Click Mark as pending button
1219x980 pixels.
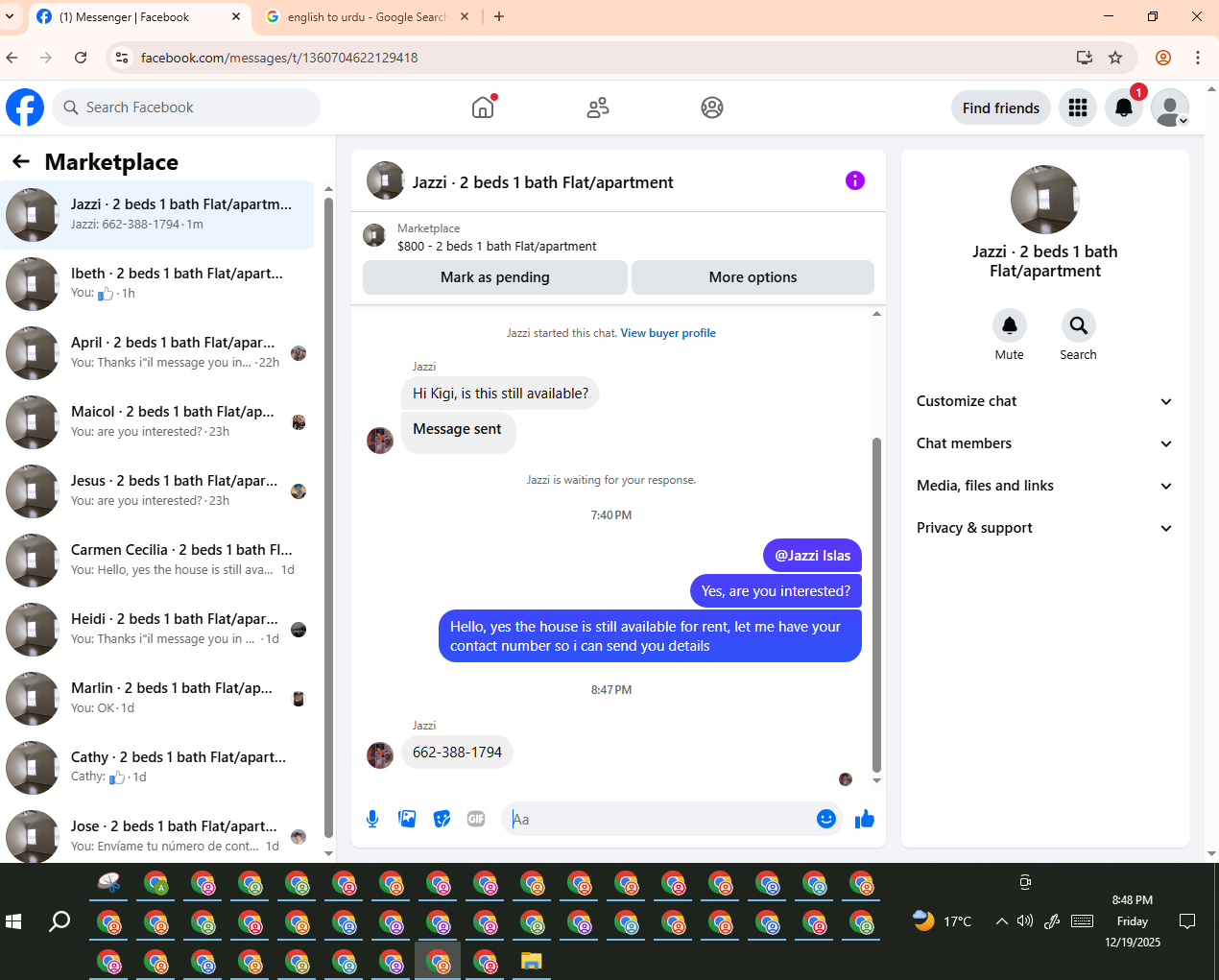click(494, 277)
